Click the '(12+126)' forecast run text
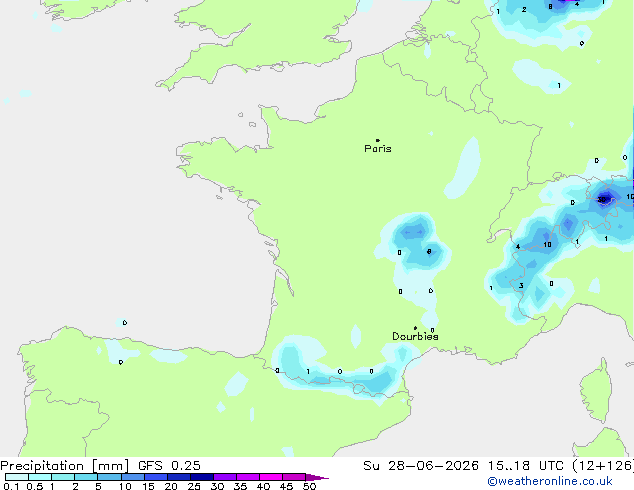 click(x=603, y=466)
